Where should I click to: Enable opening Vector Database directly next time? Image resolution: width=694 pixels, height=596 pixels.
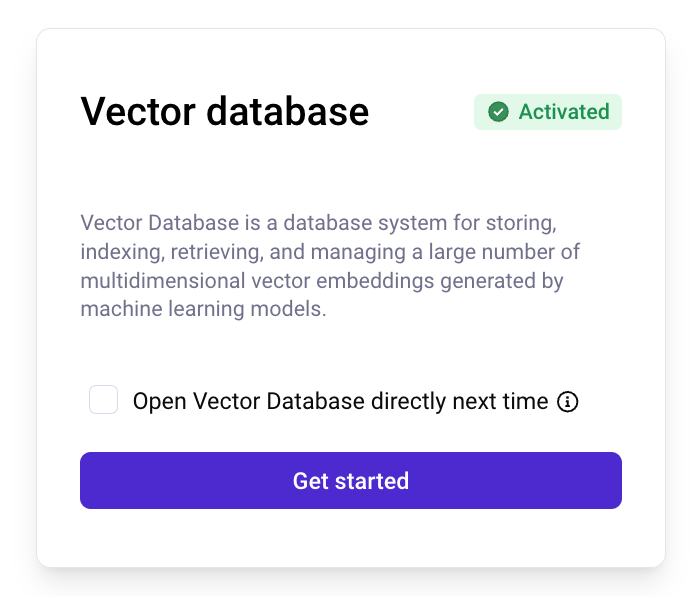pos(103,400)
